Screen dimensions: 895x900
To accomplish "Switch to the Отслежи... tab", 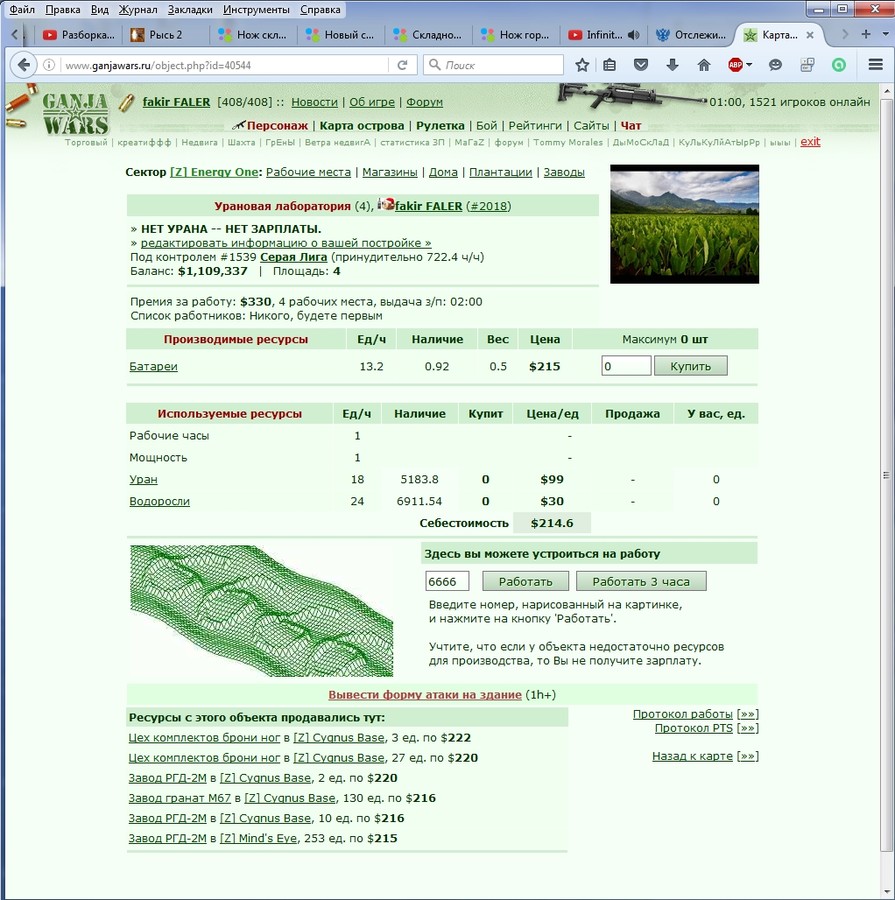I will [691, 35].
